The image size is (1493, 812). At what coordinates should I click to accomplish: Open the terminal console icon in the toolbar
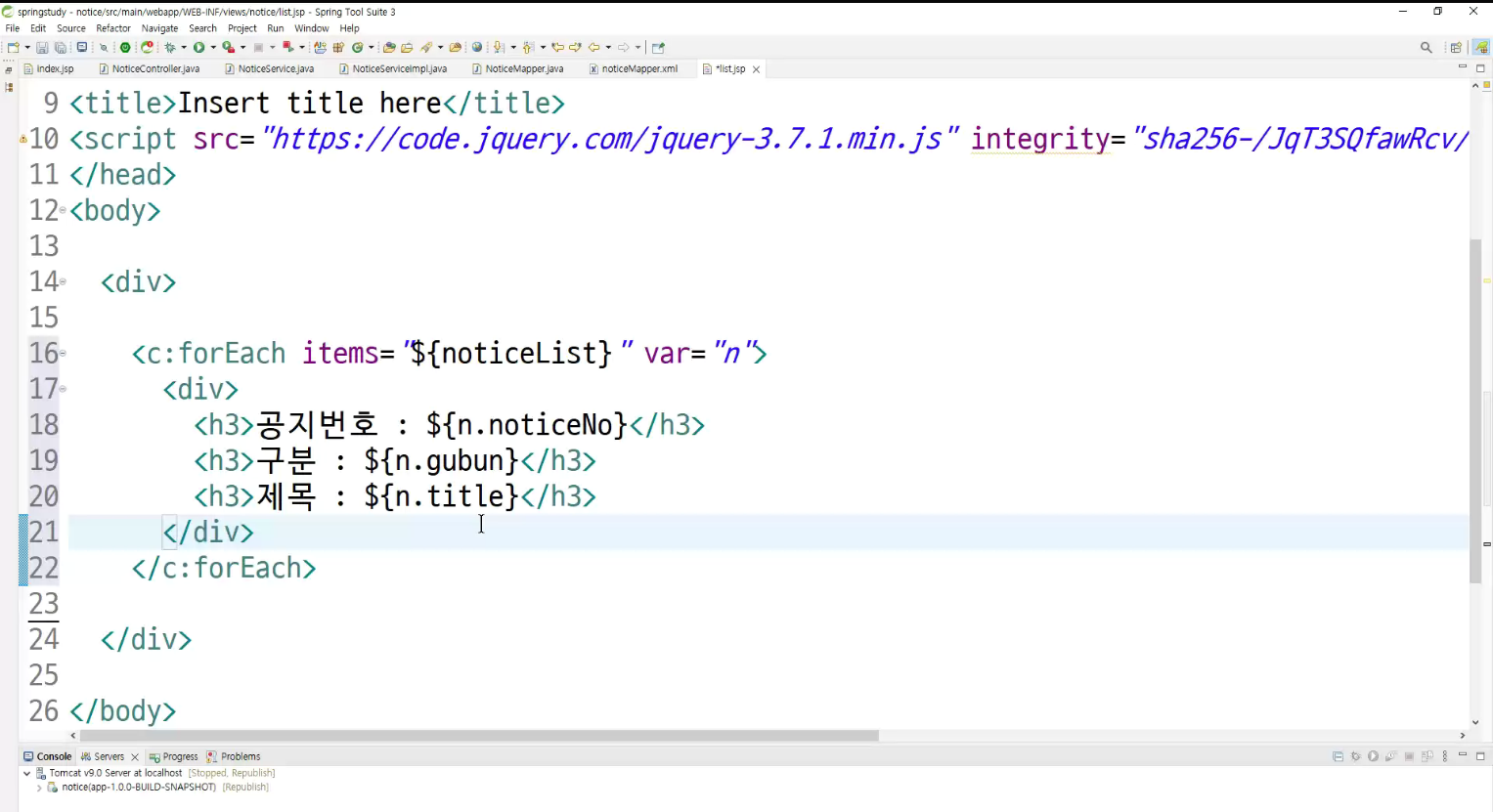point(82,47)
